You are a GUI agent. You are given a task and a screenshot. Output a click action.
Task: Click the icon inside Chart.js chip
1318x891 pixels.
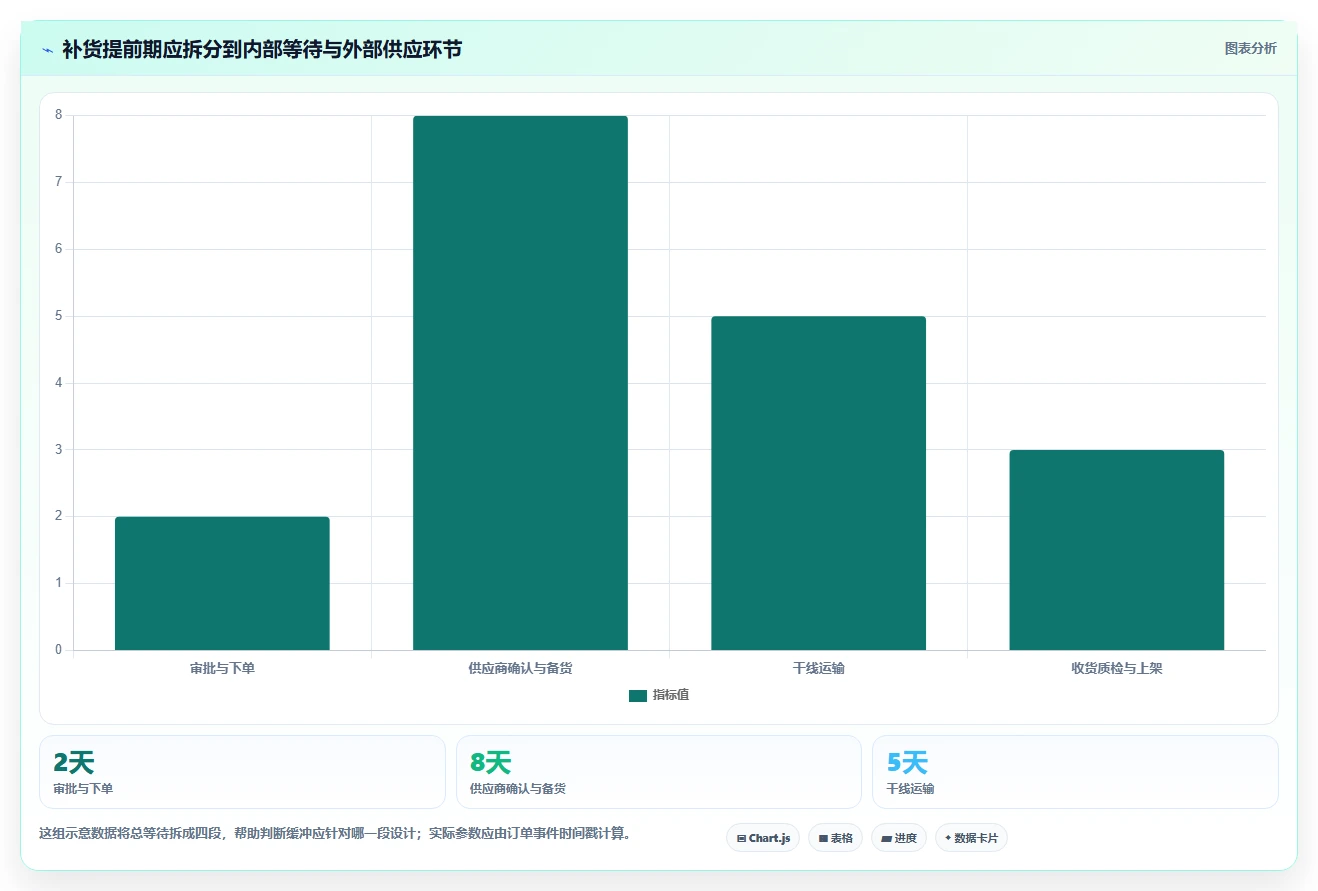(741, 839)
